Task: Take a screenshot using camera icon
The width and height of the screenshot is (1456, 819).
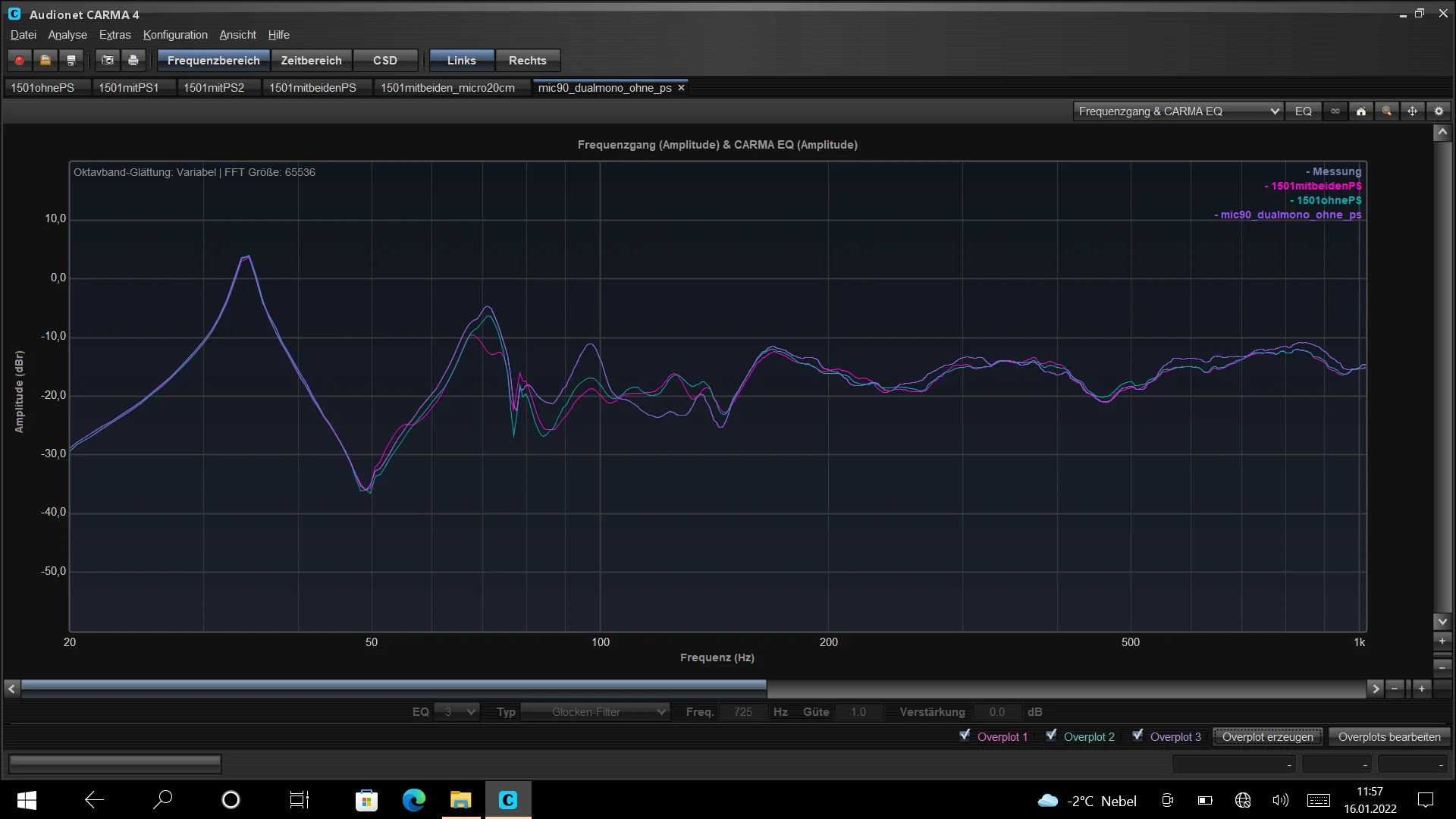Action: tap(108, 61)
